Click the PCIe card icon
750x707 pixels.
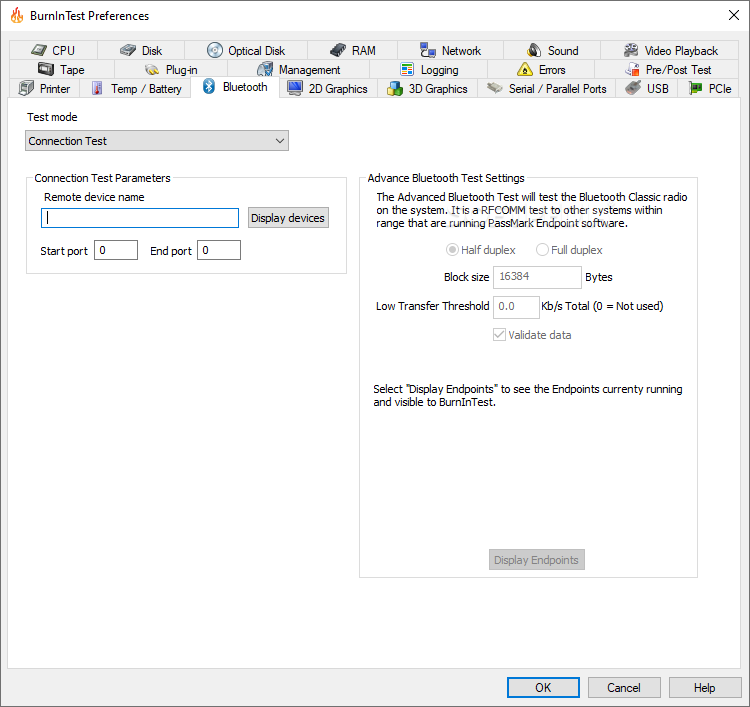(x=695, y=88)
